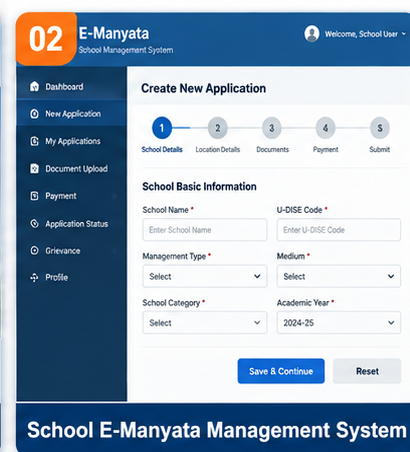This screenshot has width=410, height=452.
Task: Open the Academic Year 2024-25 dropdown
Action: click(x=338, y=322)
